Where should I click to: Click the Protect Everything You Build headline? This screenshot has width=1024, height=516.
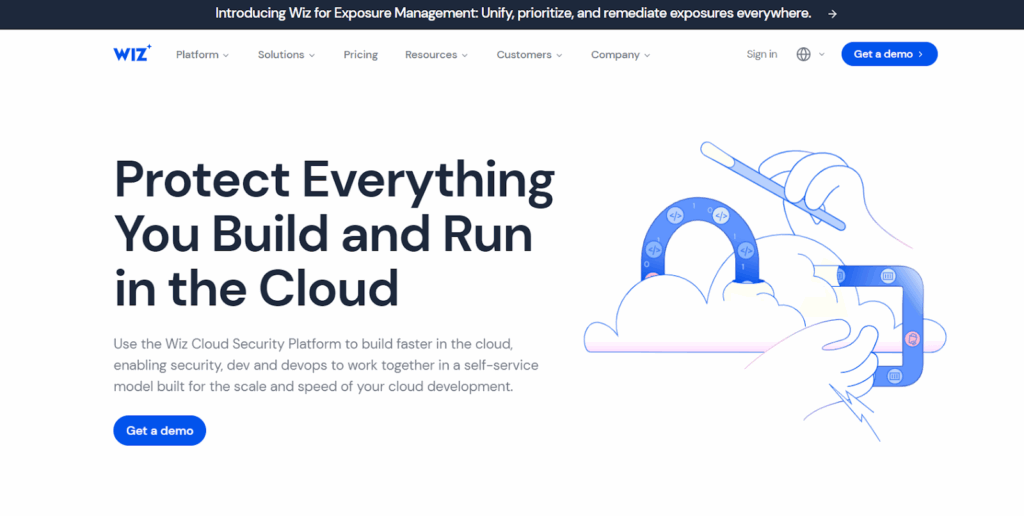334,233
